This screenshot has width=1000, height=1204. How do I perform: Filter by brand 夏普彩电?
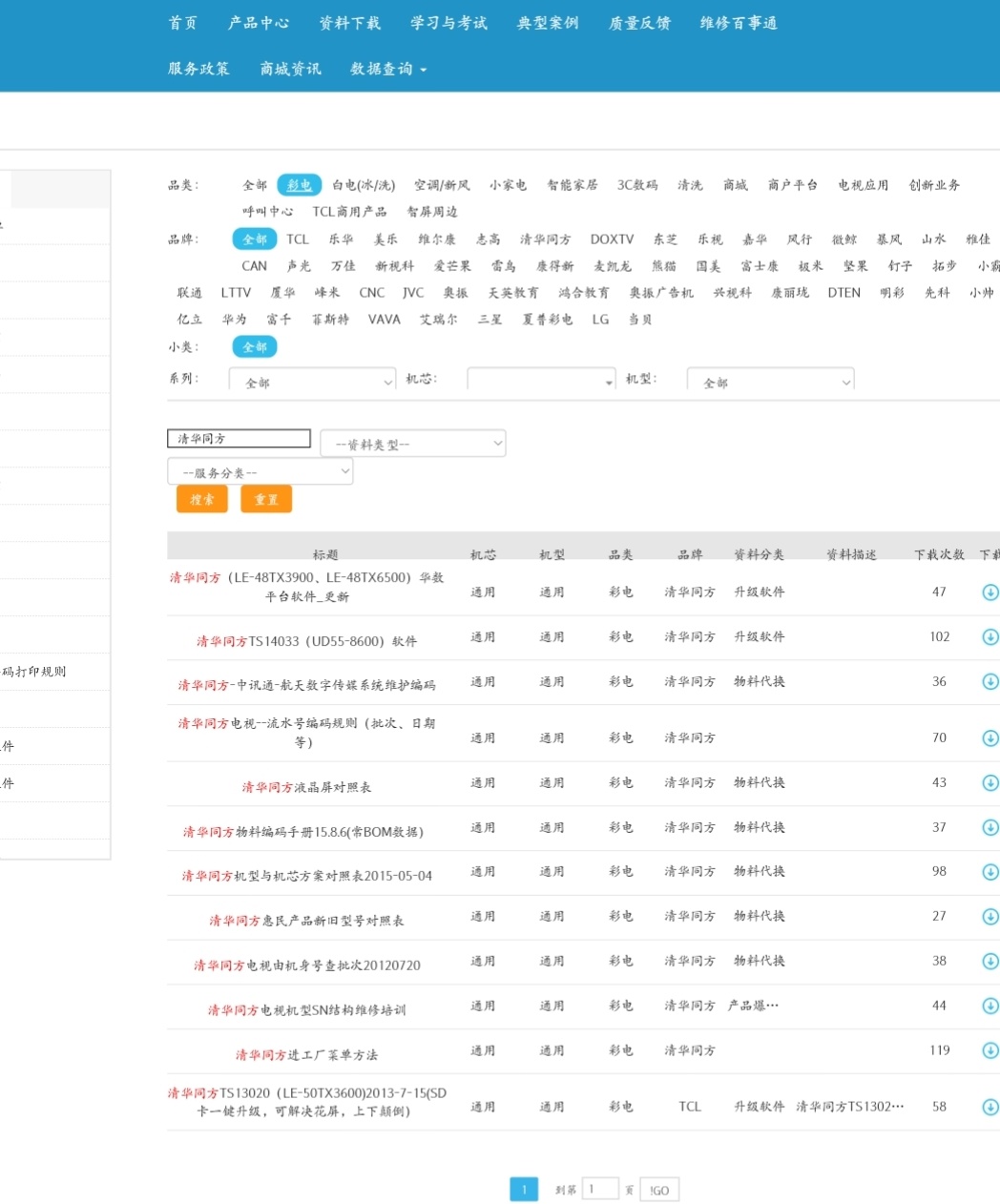pyautogui.click(x=548, y=320)
